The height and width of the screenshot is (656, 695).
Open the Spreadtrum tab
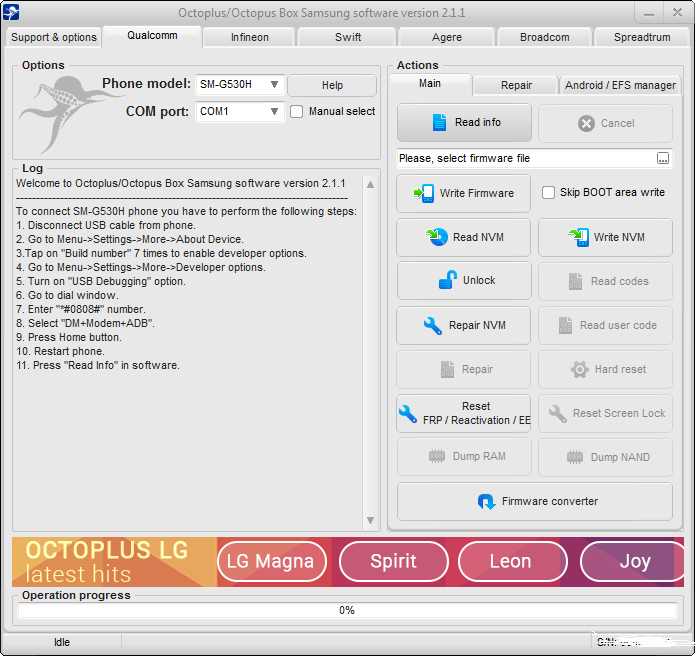tap(642, 37)
